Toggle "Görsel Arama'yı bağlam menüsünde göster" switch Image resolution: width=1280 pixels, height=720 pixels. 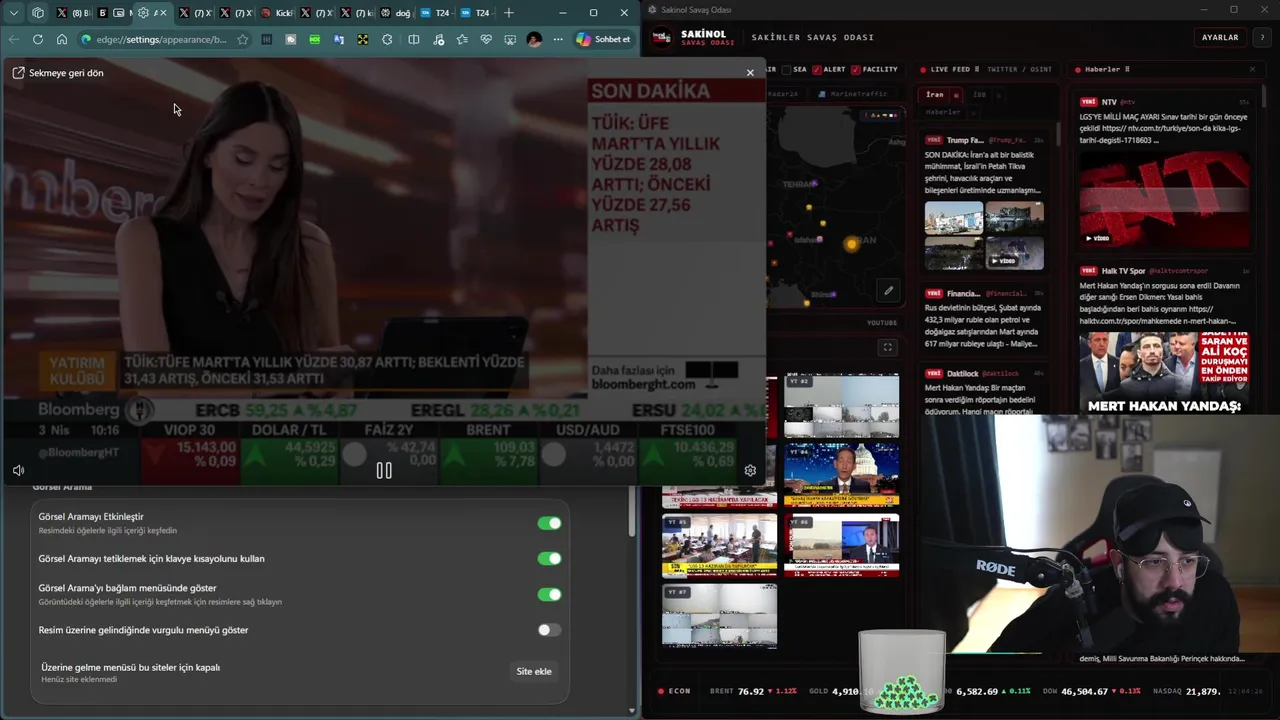click(x=549, y=594)
